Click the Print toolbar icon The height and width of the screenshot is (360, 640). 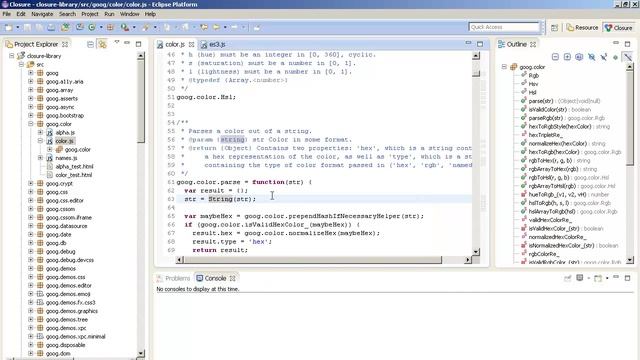[x=51, y=27]
